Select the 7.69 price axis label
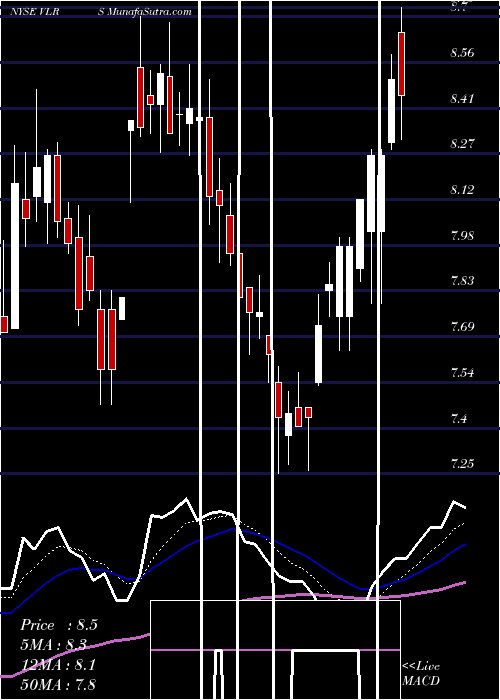This screenshot has height=700, width=500. (x=462, y=327)
